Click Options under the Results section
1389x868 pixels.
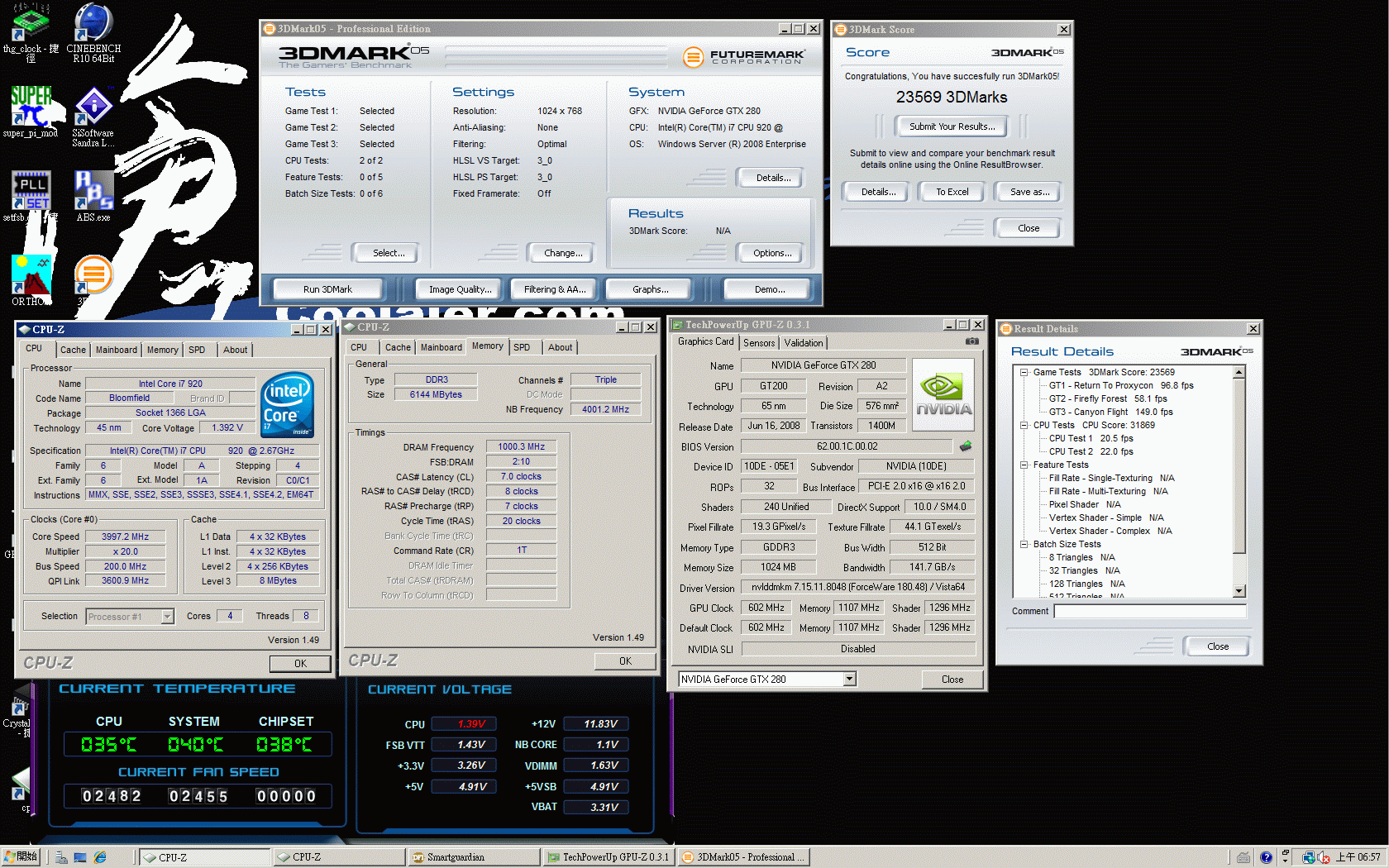click(x=772, y=253)
